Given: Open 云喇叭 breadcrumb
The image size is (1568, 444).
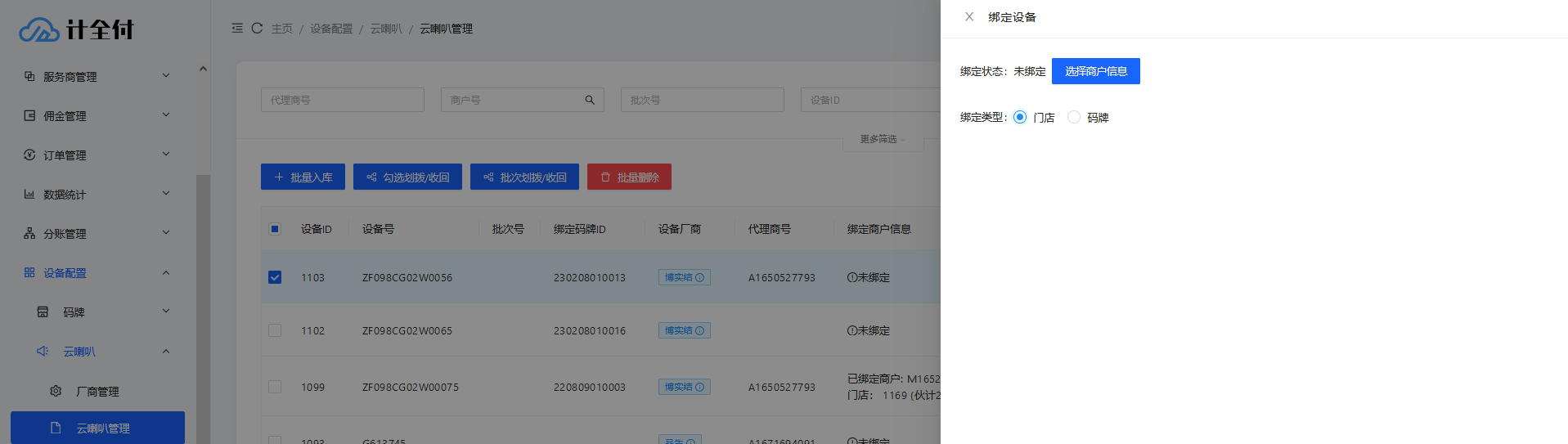Looking at the screenshot, I should pyautogui.click(x=386, y=29).
